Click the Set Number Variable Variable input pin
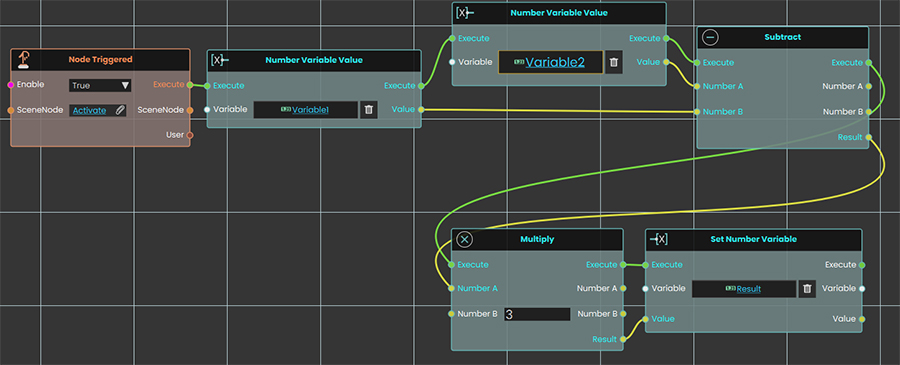900x365 pixels. click(x=646, y=288)
